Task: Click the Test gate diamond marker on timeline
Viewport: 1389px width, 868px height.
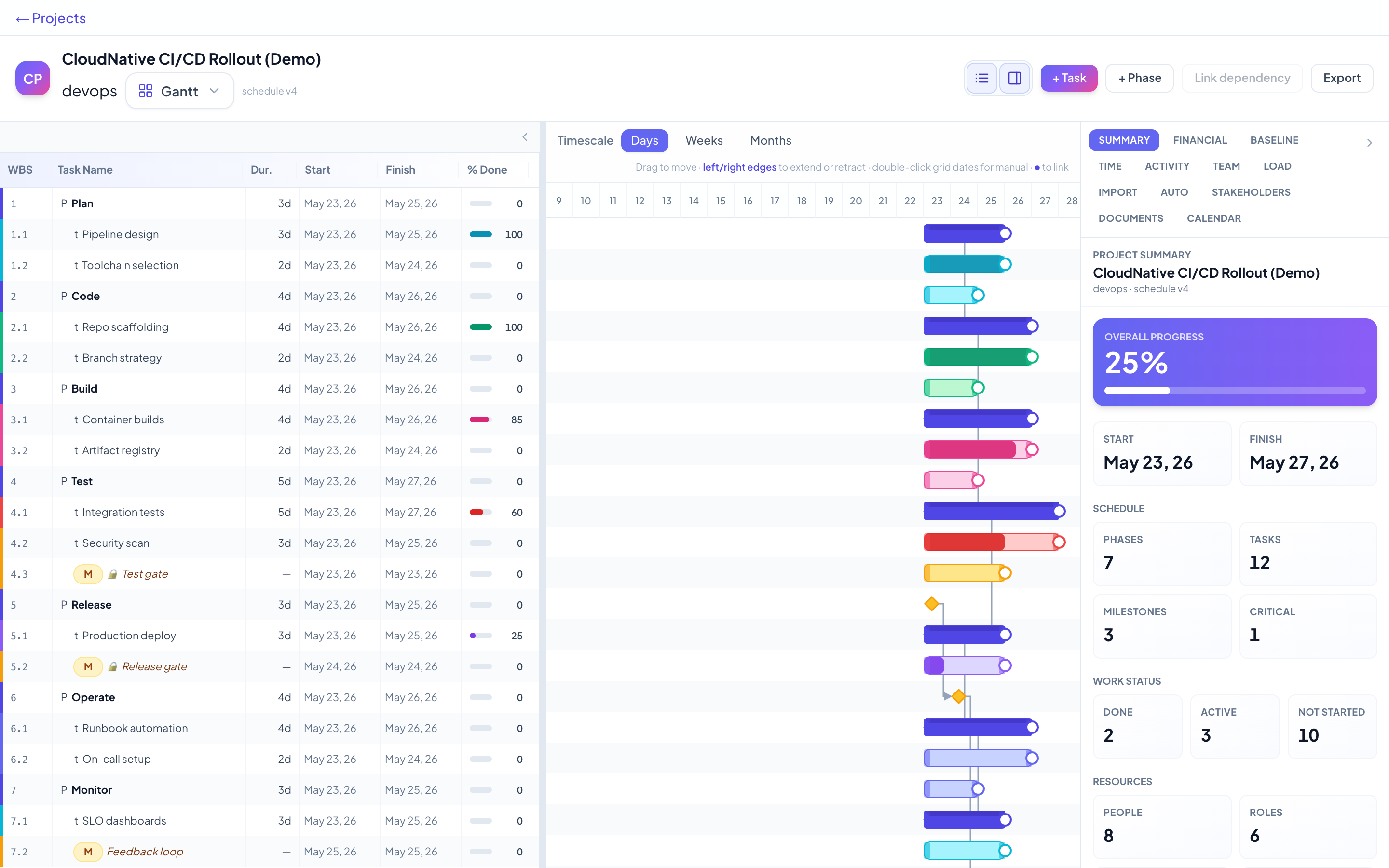Action: point(932,604)
